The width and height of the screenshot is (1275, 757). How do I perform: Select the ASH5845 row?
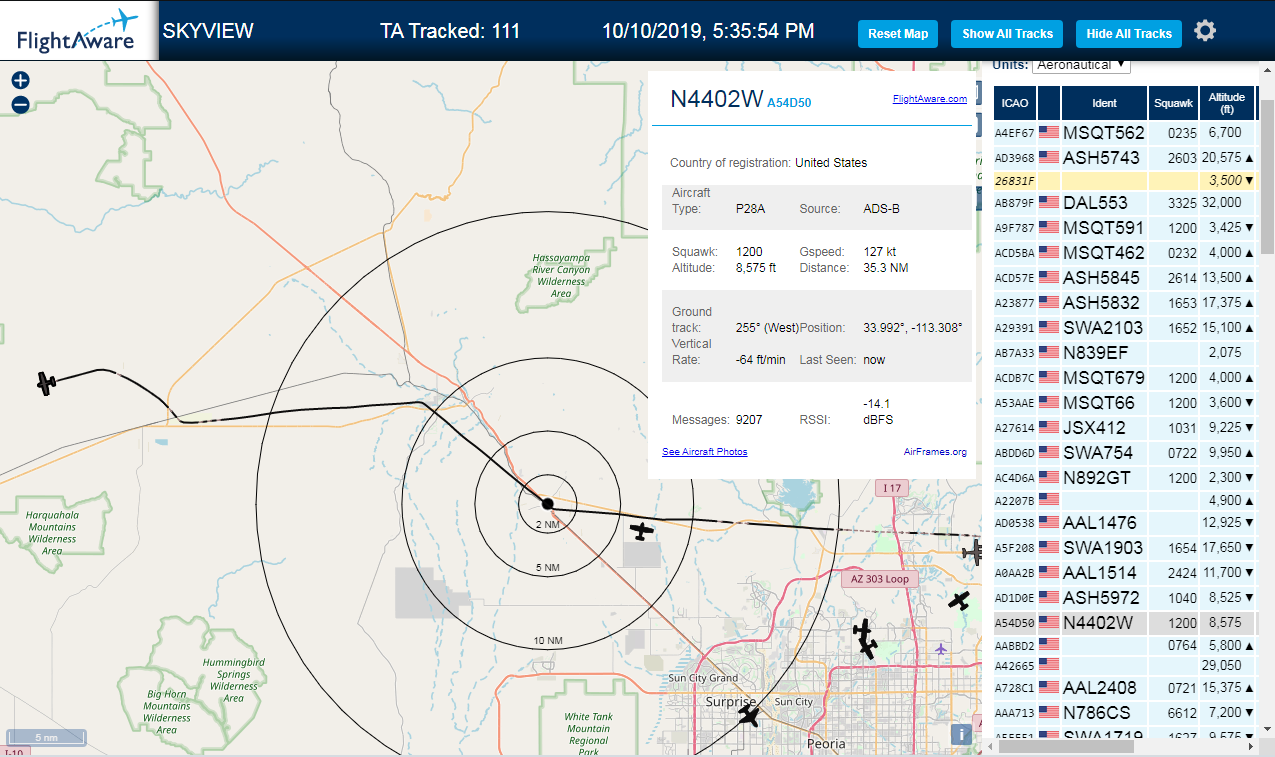pos(1125,277)
